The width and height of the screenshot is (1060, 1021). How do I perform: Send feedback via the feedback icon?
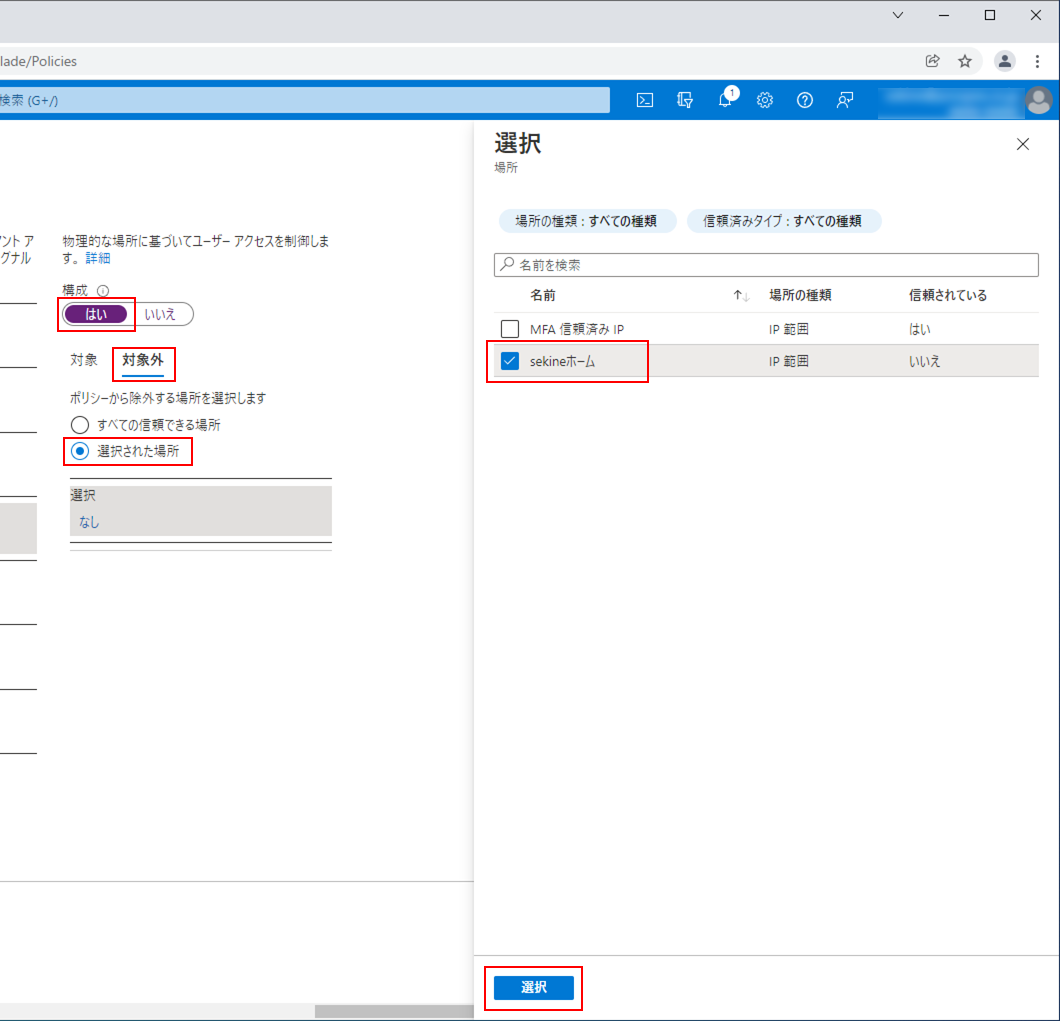point(845,100)
